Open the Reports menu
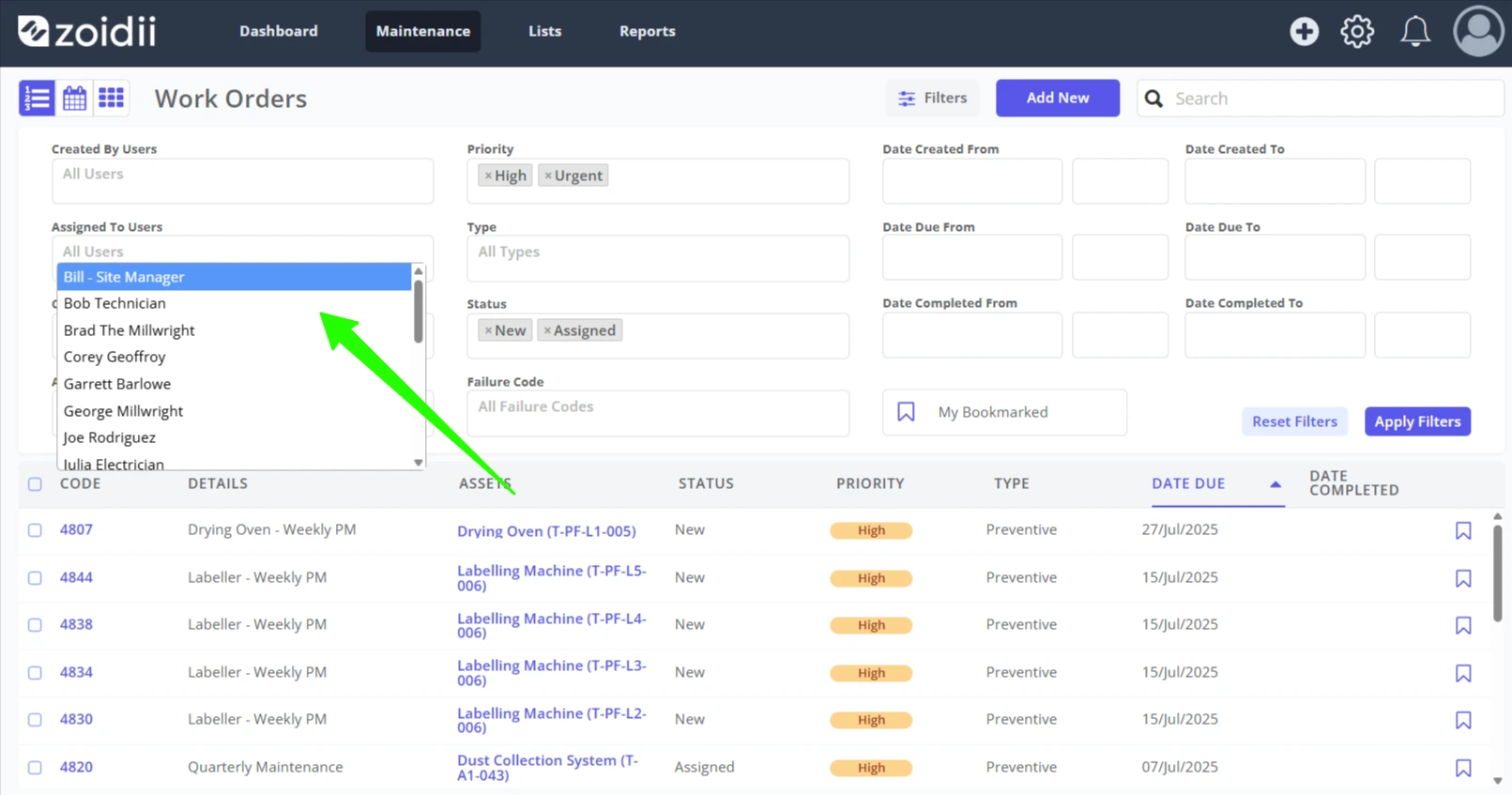This screenshot has width=1512, height=795. [x=648, y=31]
